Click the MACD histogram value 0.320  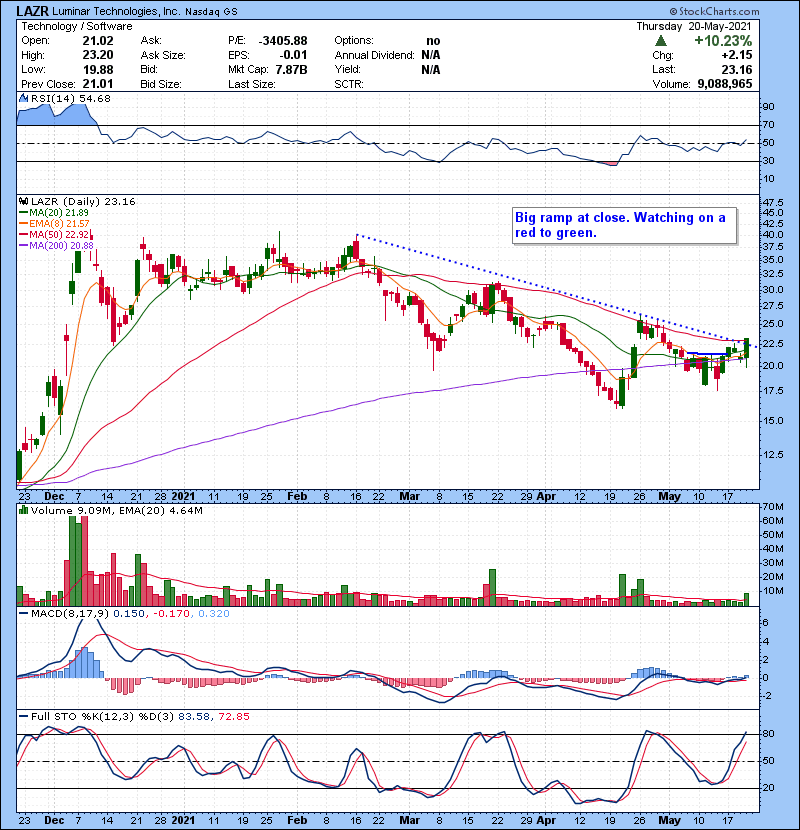(214, 614)
